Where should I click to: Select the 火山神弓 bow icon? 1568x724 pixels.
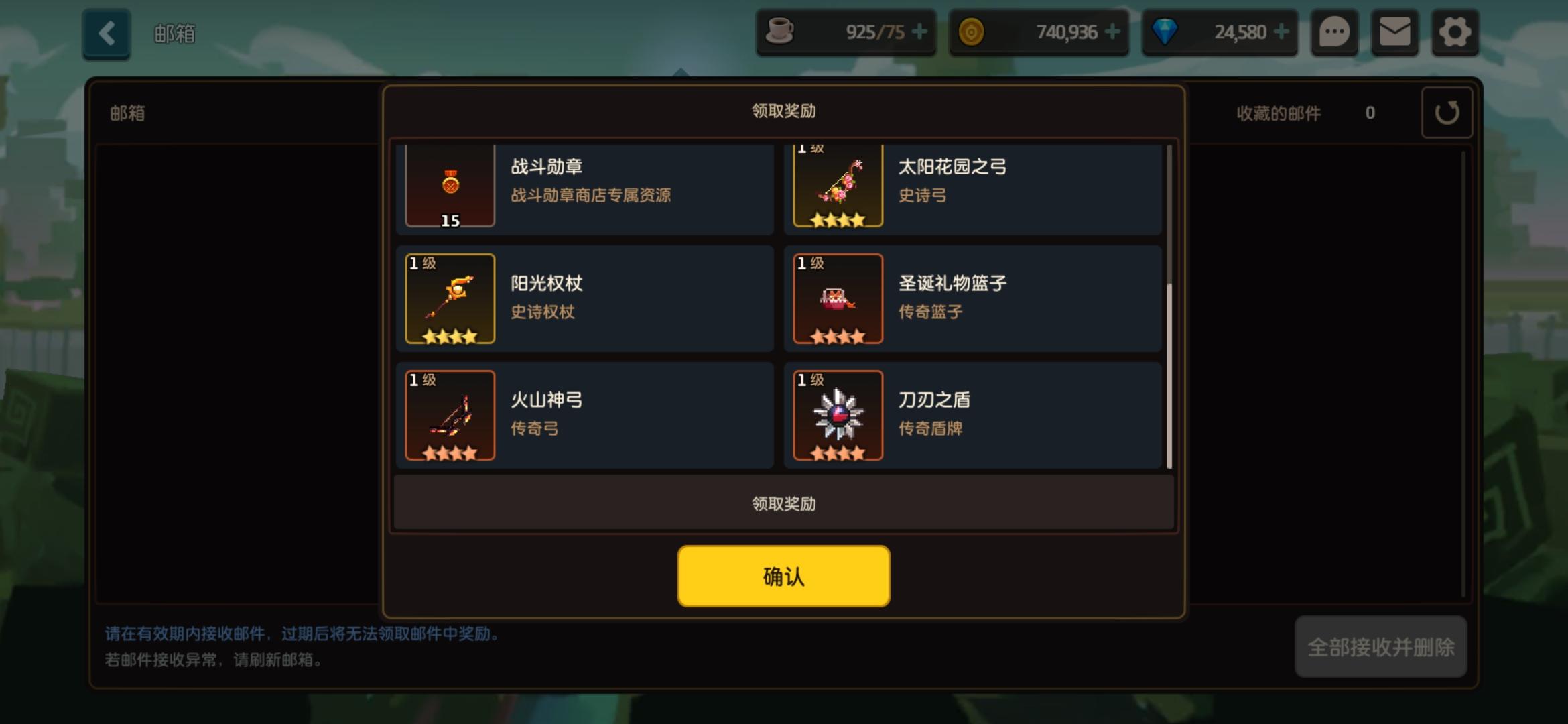pyautogui.click(x=450, y=416)
